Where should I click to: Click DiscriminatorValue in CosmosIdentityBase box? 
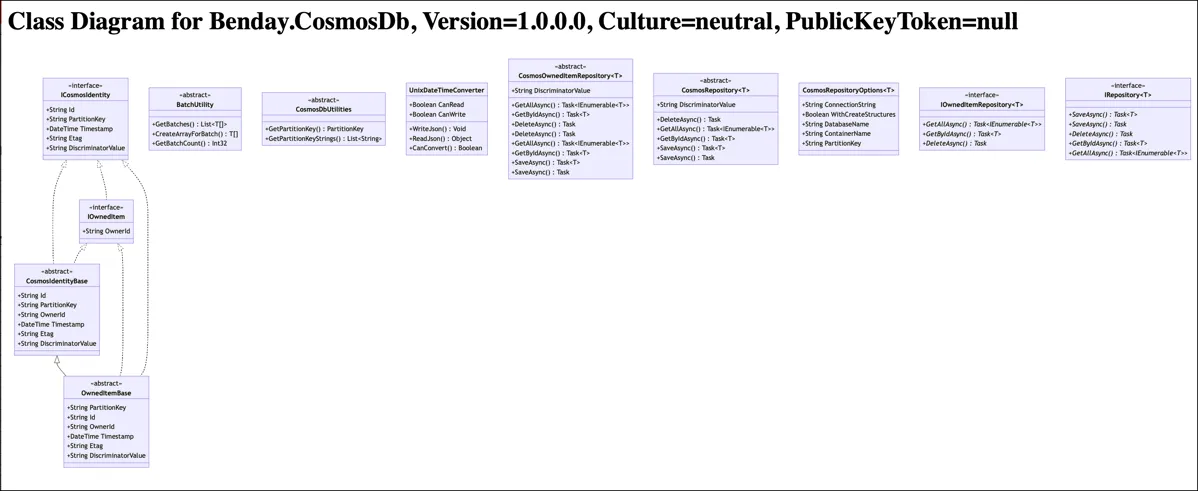point(57,344)
